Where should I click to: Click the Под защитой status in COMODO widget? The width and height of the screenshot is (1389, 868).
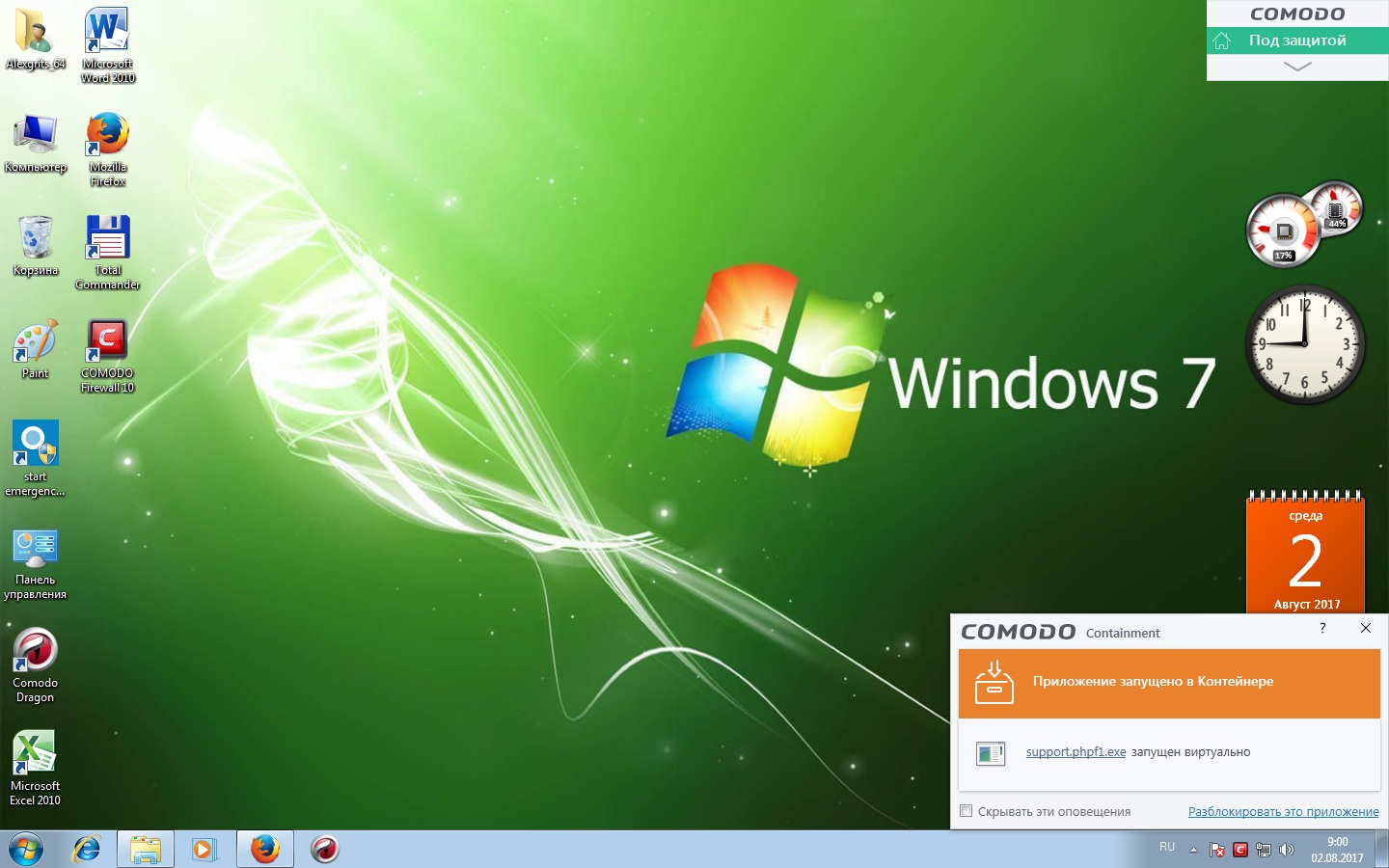click(1297, 41)
